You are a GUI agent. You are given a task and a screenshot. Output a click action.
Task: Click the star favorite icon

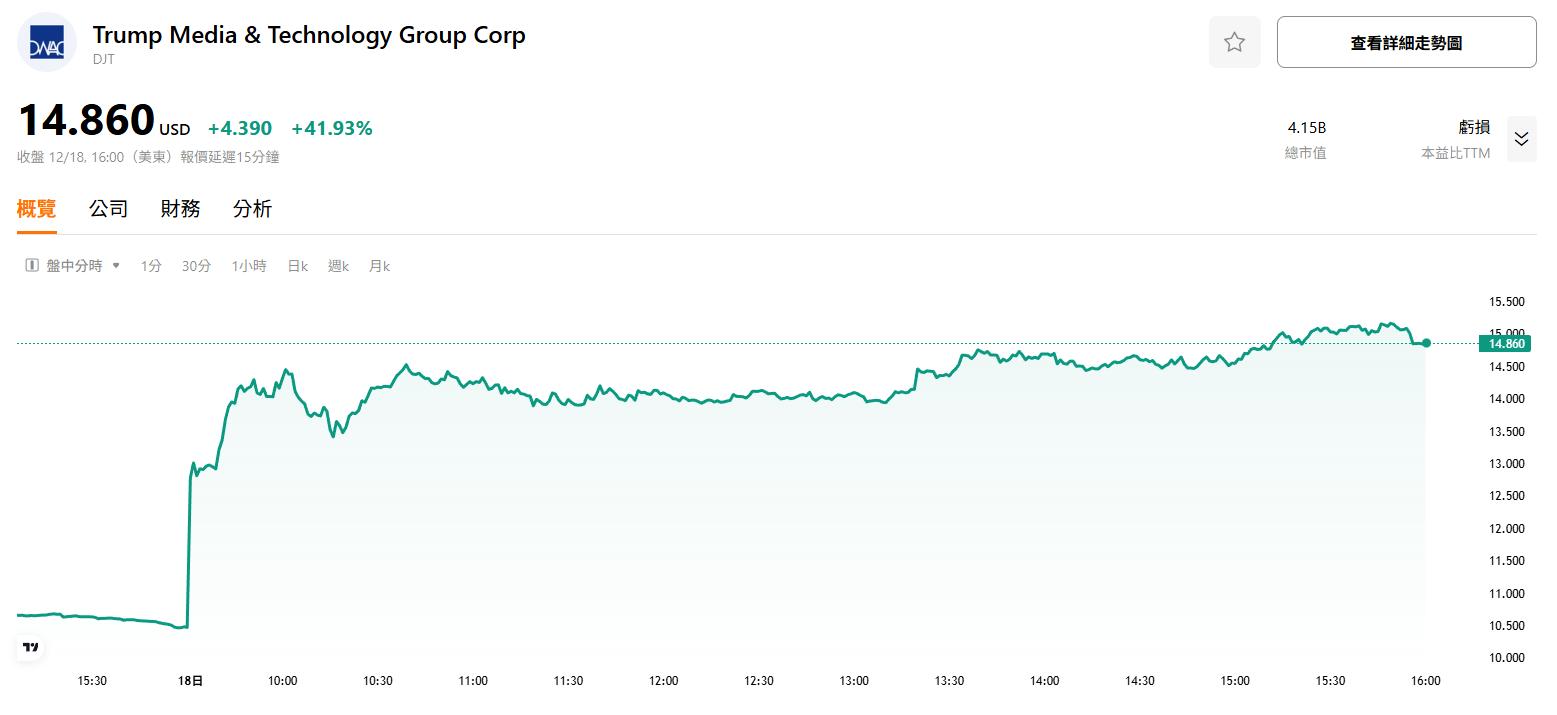point(1234,42)
